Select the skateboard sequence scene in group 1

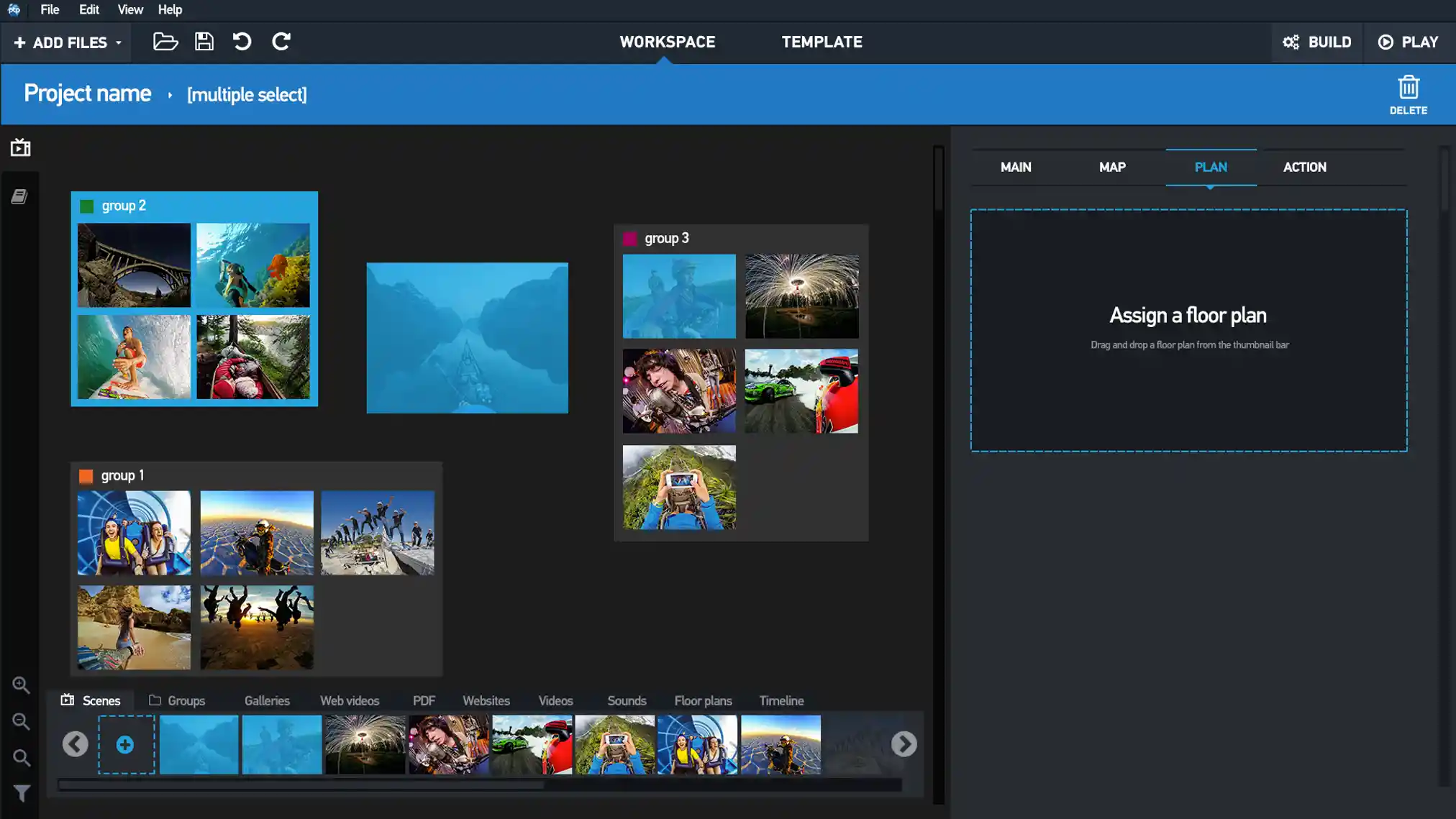[378, 533]
